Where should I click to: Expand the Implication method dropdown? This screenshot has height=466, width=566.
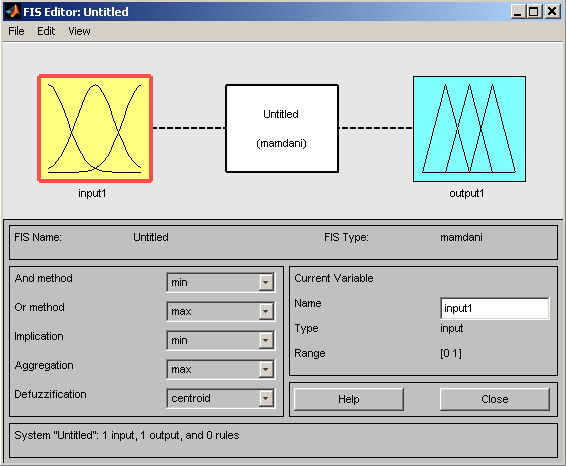(x=221, y=340)
